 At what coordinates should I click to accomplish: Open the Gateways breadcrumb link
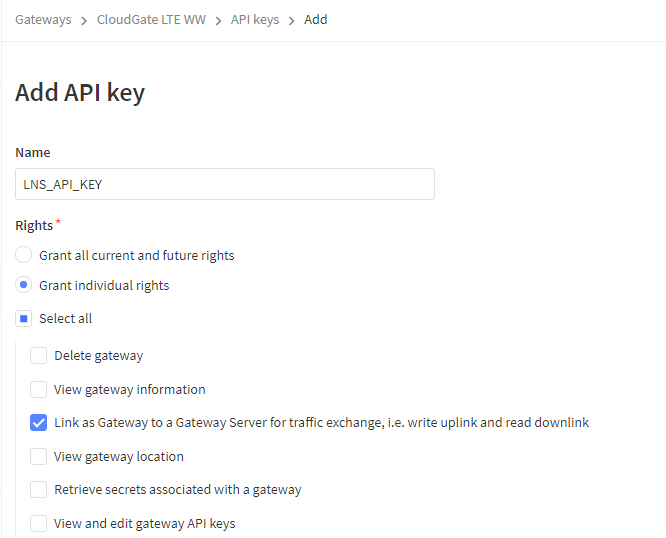(43, 20)
